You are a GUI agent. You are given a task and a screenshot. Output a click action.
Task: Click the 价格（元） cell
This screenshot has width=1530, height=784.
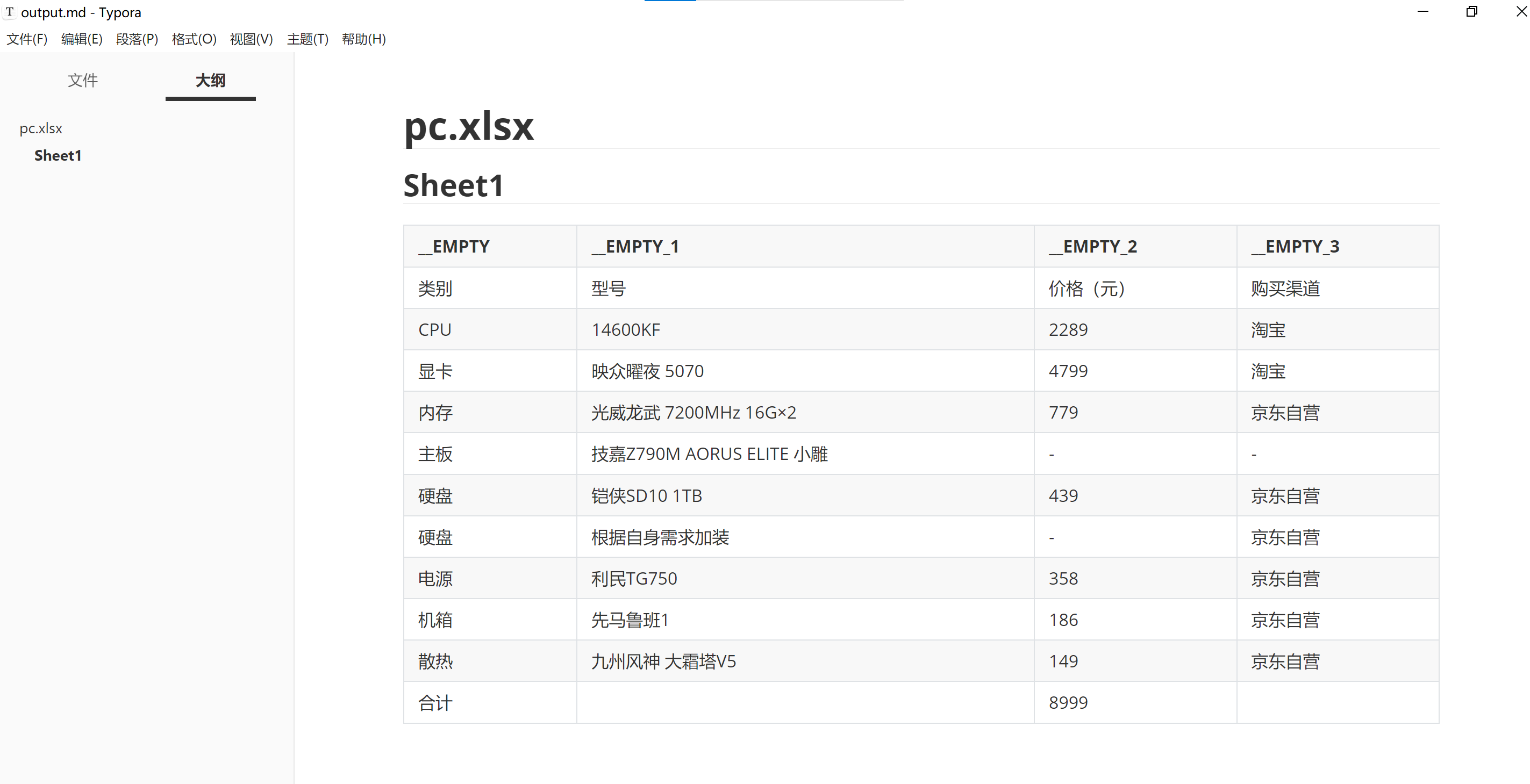coord(1135,288)
